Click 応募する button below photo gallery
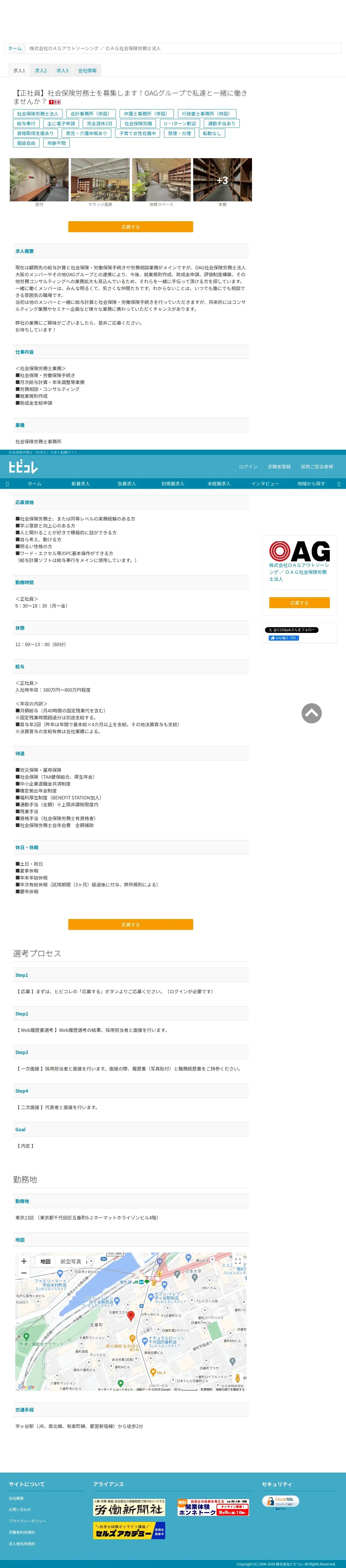This screenshot has width=346, height=1568. click(130, 226)
